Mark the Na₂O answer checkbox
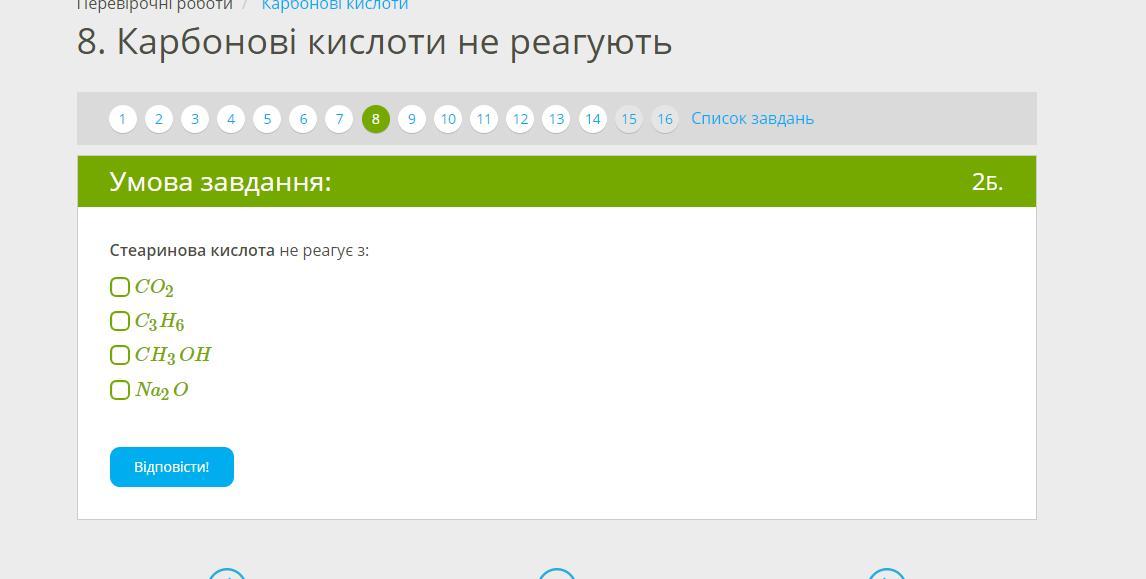1146x579 pixels. click(120, 390)
